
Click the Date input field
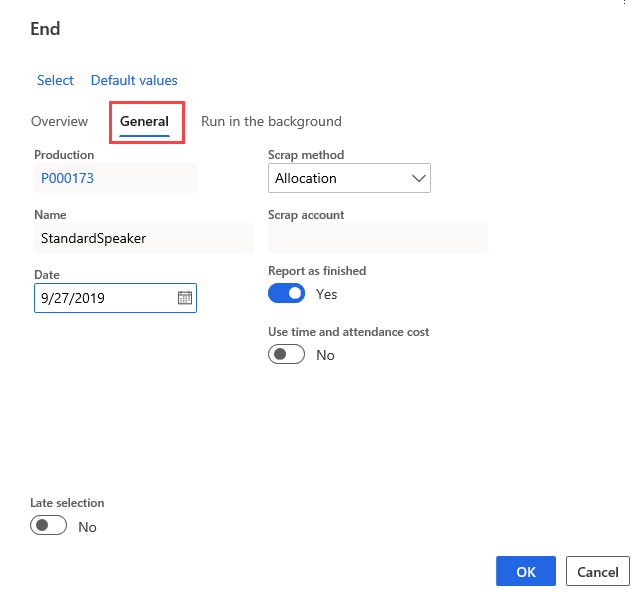coord(115,298)
